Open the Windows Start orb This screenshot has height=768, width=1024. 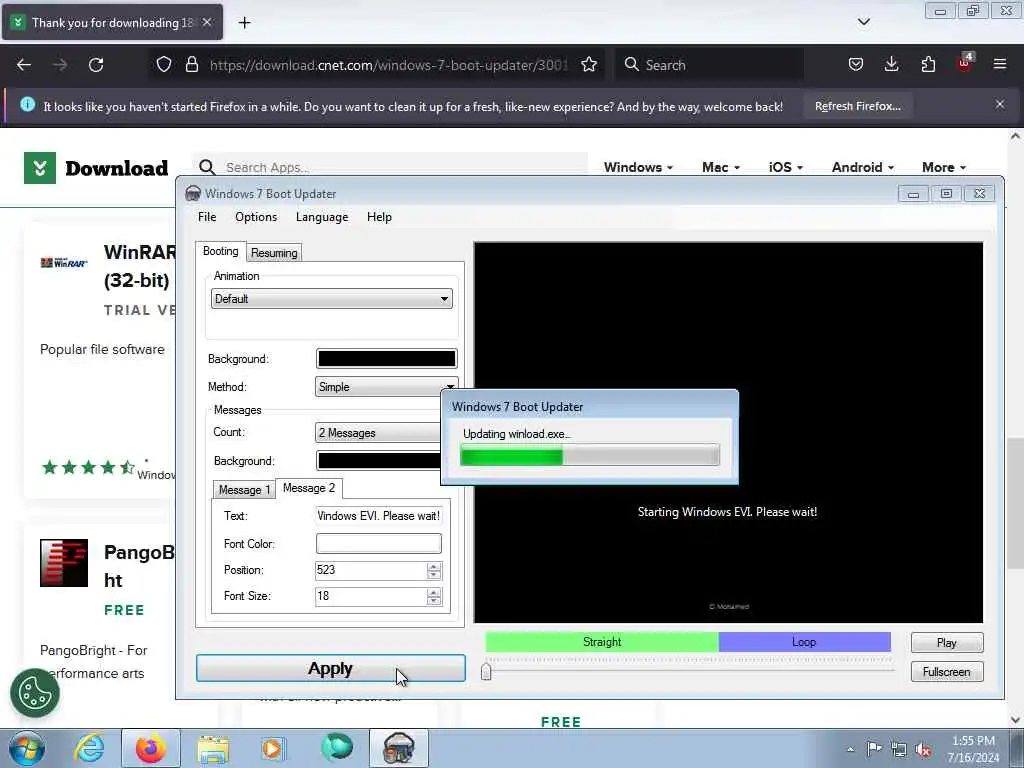pos(27,748)
